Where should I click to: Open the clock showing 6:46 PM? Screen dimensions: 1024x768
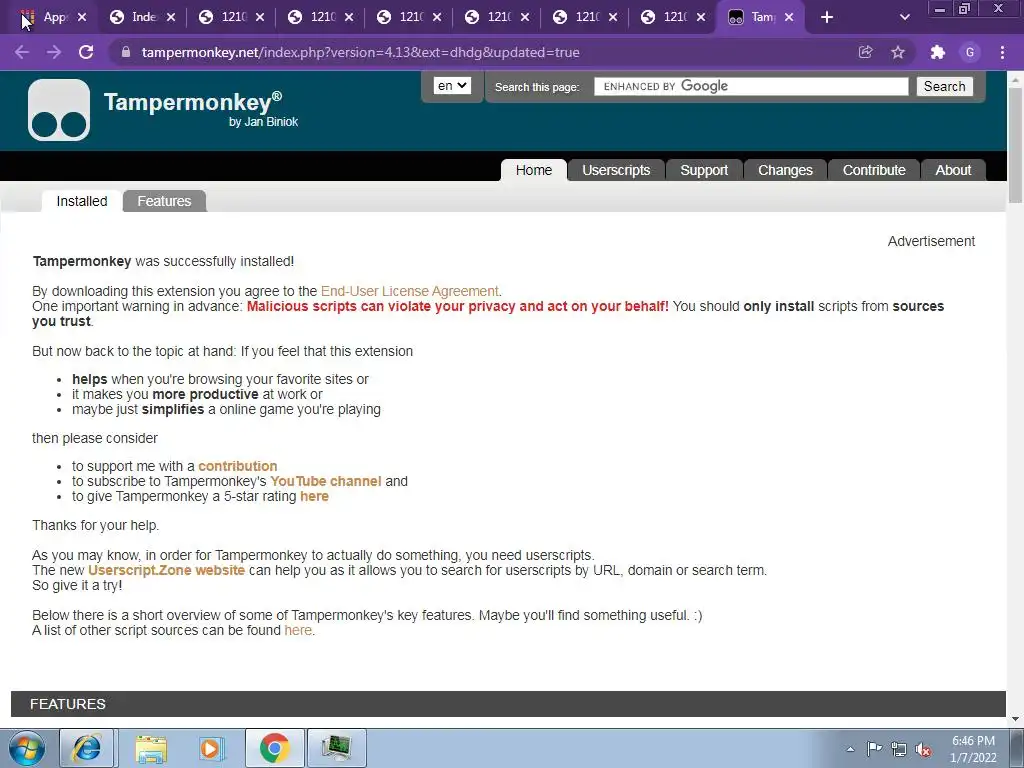(973, 749)
